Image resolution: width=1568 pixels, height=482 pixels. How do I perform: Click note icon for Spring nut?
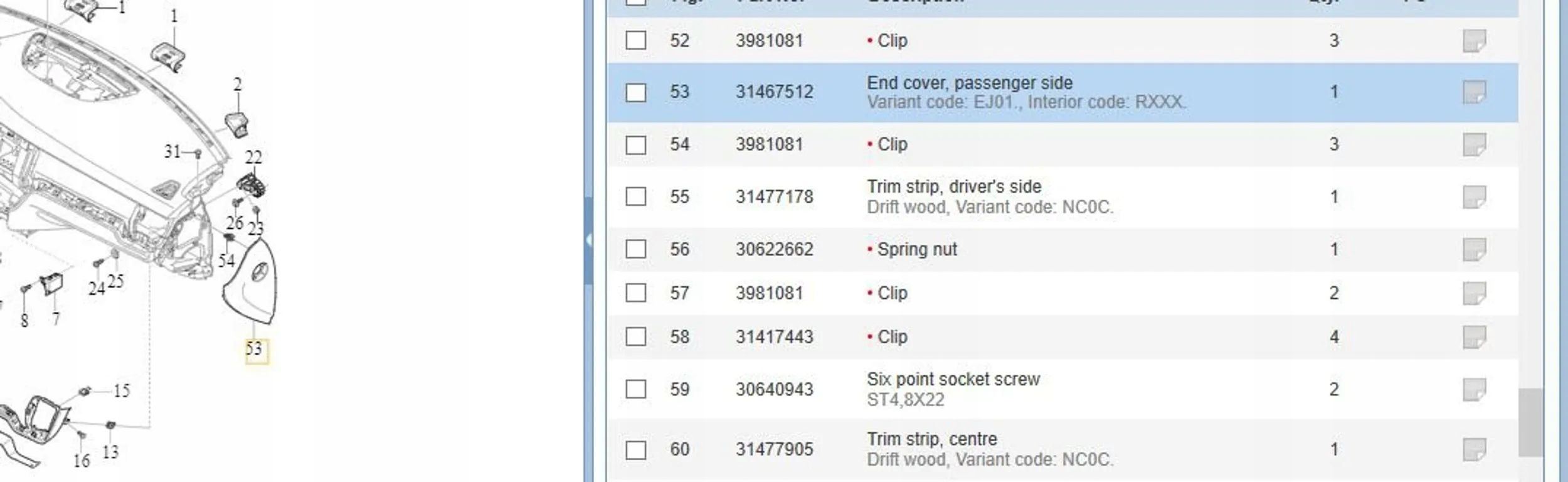pos(1474,249)
